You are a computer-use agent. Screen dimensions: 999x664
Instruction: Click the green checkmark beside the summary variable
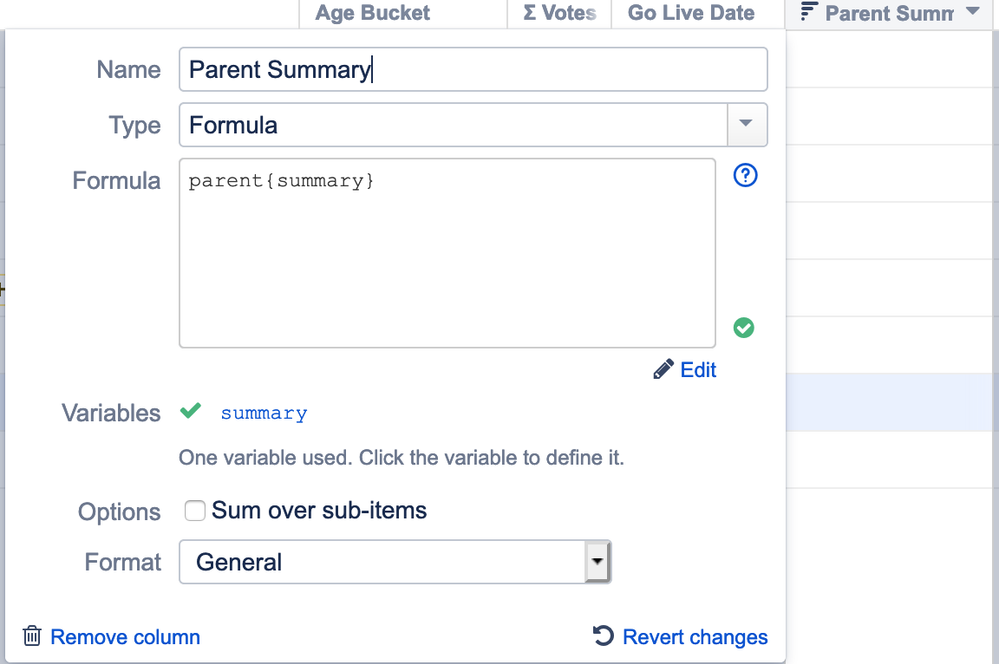[190, 410]
